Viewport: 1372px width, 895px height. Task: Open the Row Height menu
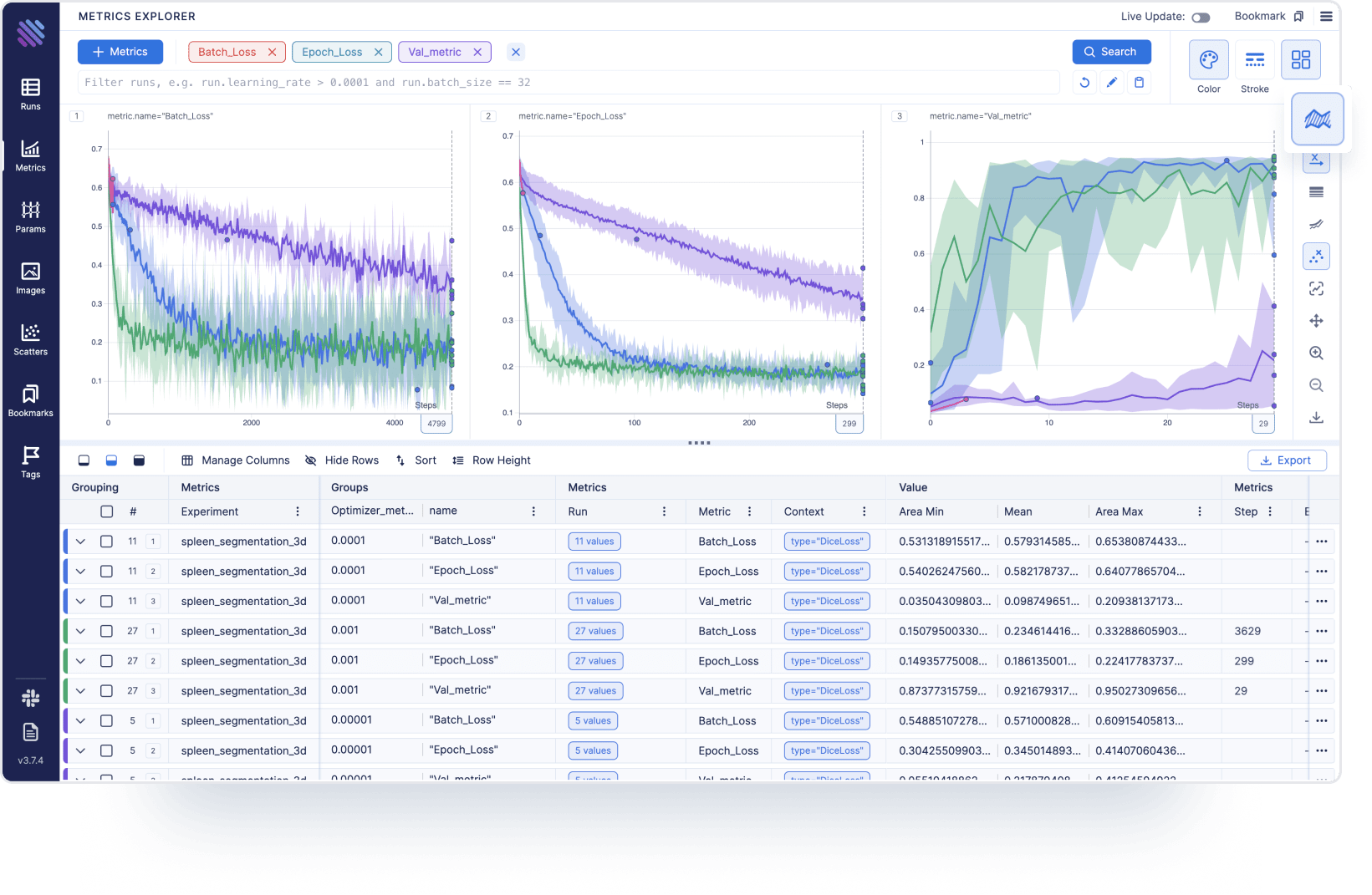point(492,460)
